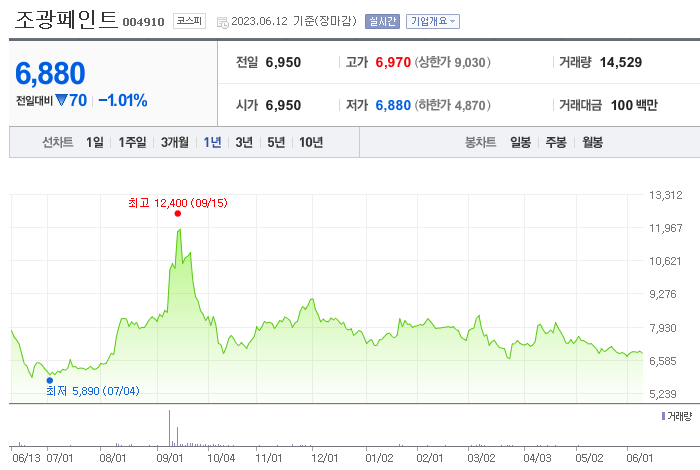
Task: Click the red 최고 high point marker
Action: 178,214
